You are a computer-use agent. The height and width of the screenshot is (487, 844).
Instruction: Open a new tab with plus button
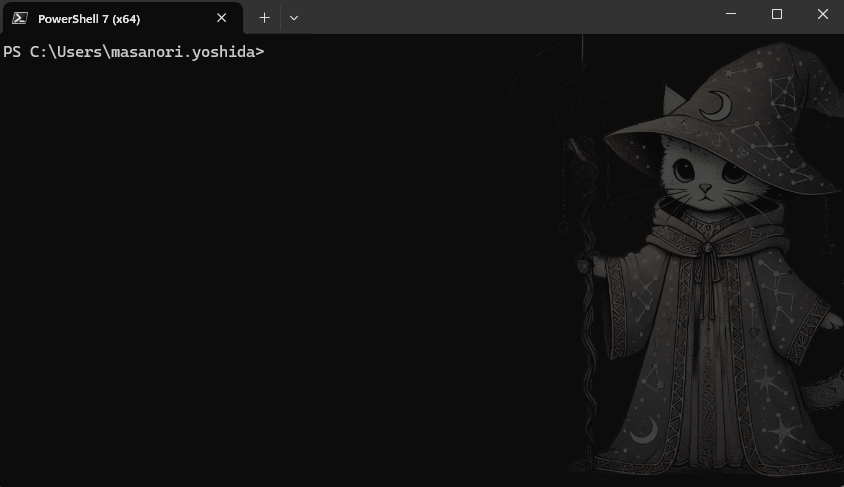[264, 18]
